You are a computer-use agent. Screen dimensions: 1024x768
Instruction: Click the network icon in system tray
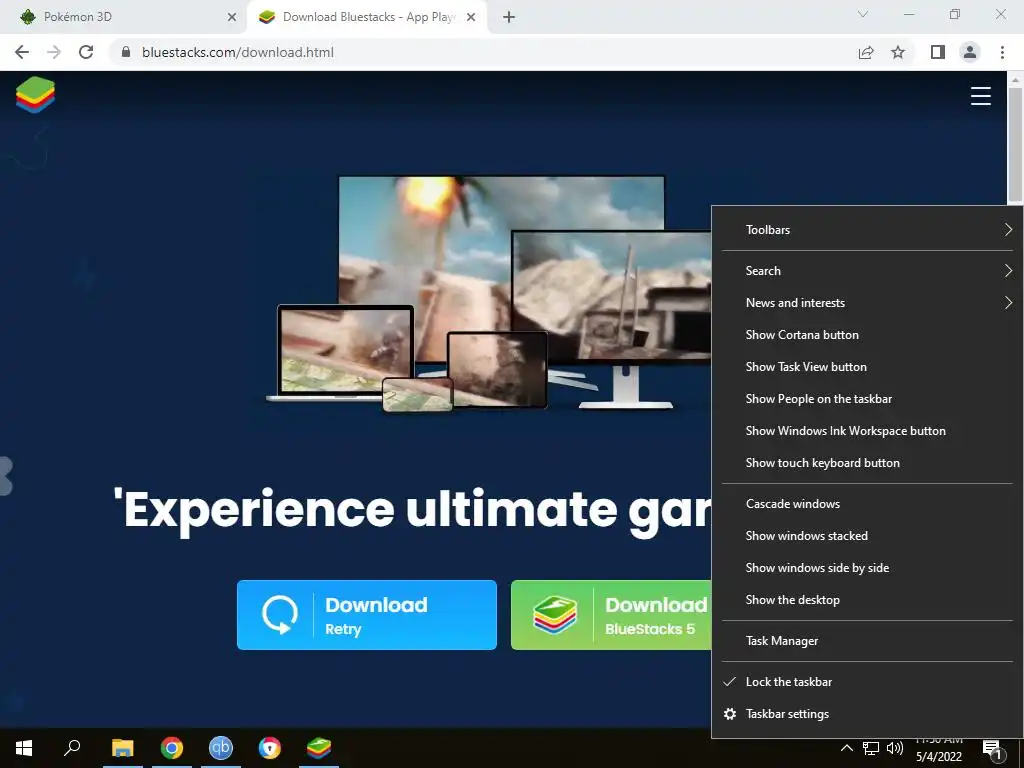click(x=871, y=748)
